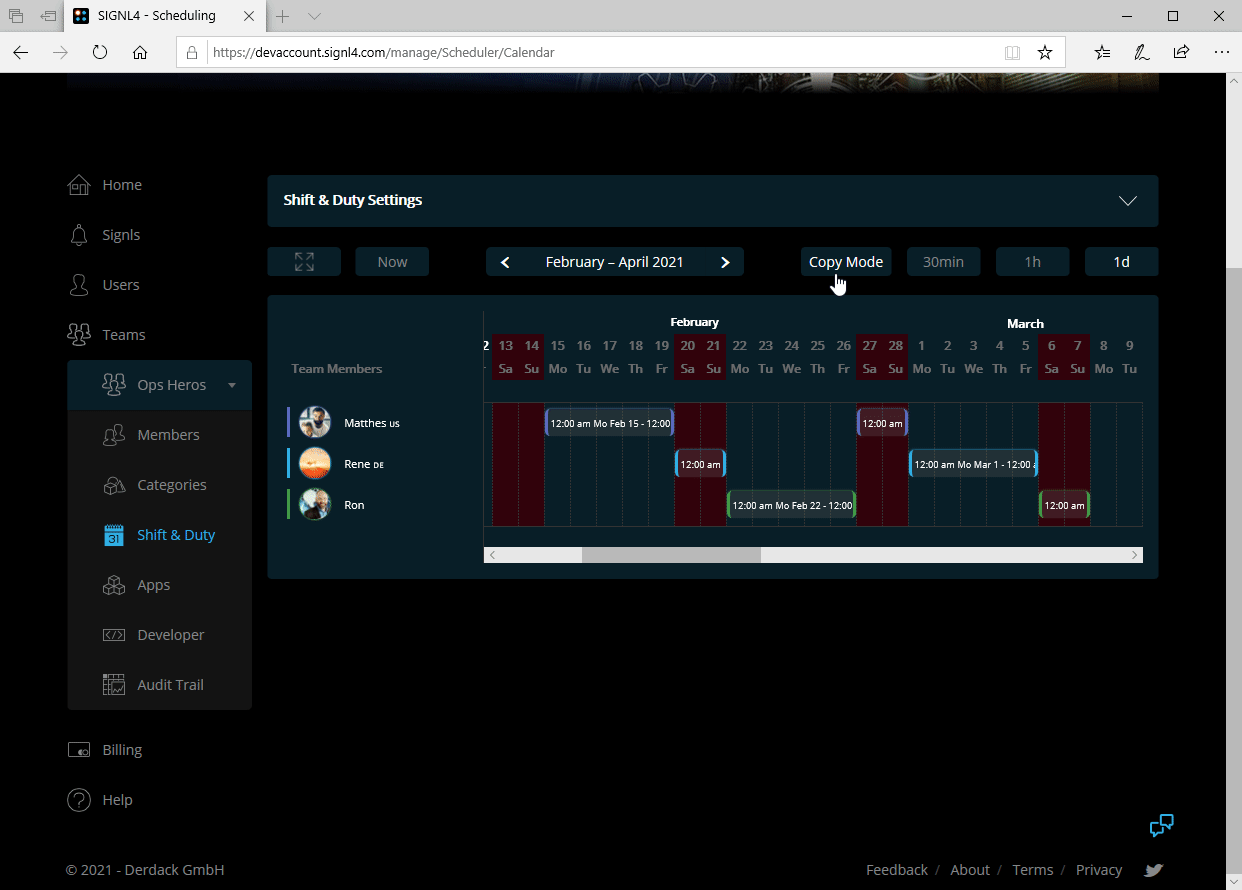
Task: Click the browser Home button
Action: [x=140, y=52]
